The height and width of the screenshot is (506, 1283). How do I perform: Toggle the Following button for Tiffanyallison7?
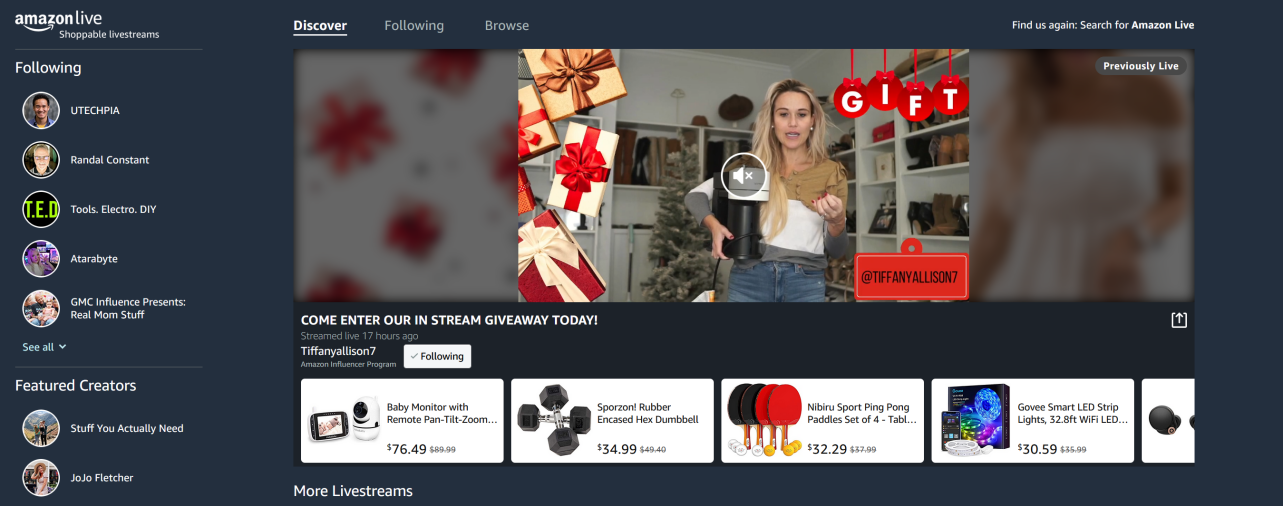[x=437, y=356]
